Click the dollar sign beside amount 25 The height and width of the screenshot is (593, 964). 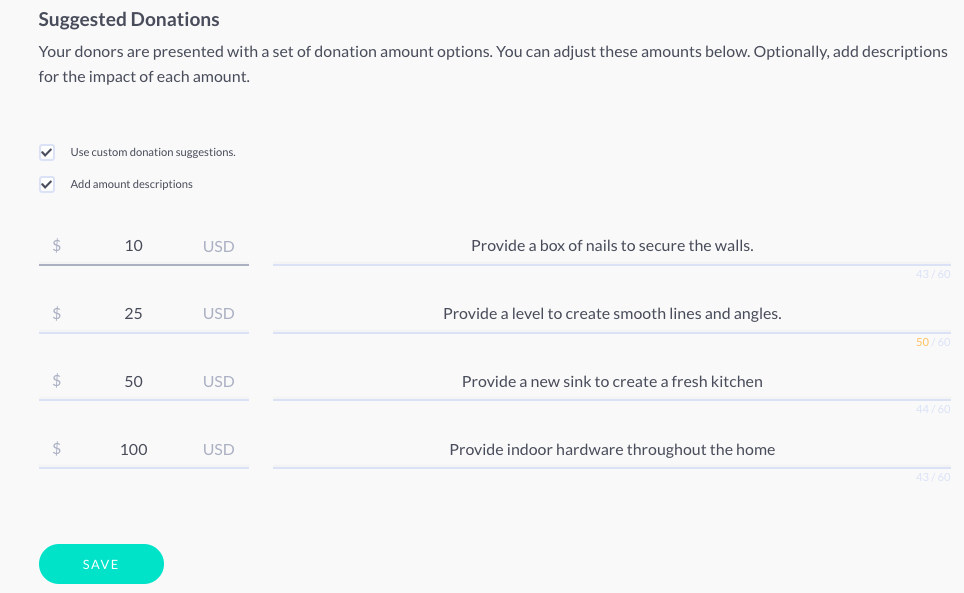pyautogui.click(x=57, y=313)
